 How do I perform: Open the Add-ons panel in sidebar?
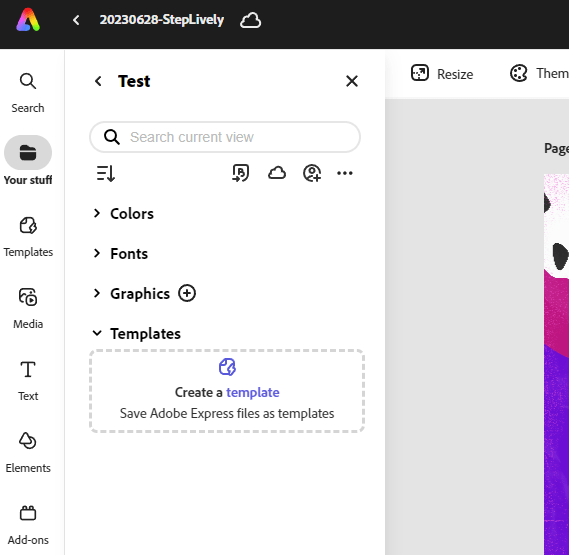tap(28, 525)
